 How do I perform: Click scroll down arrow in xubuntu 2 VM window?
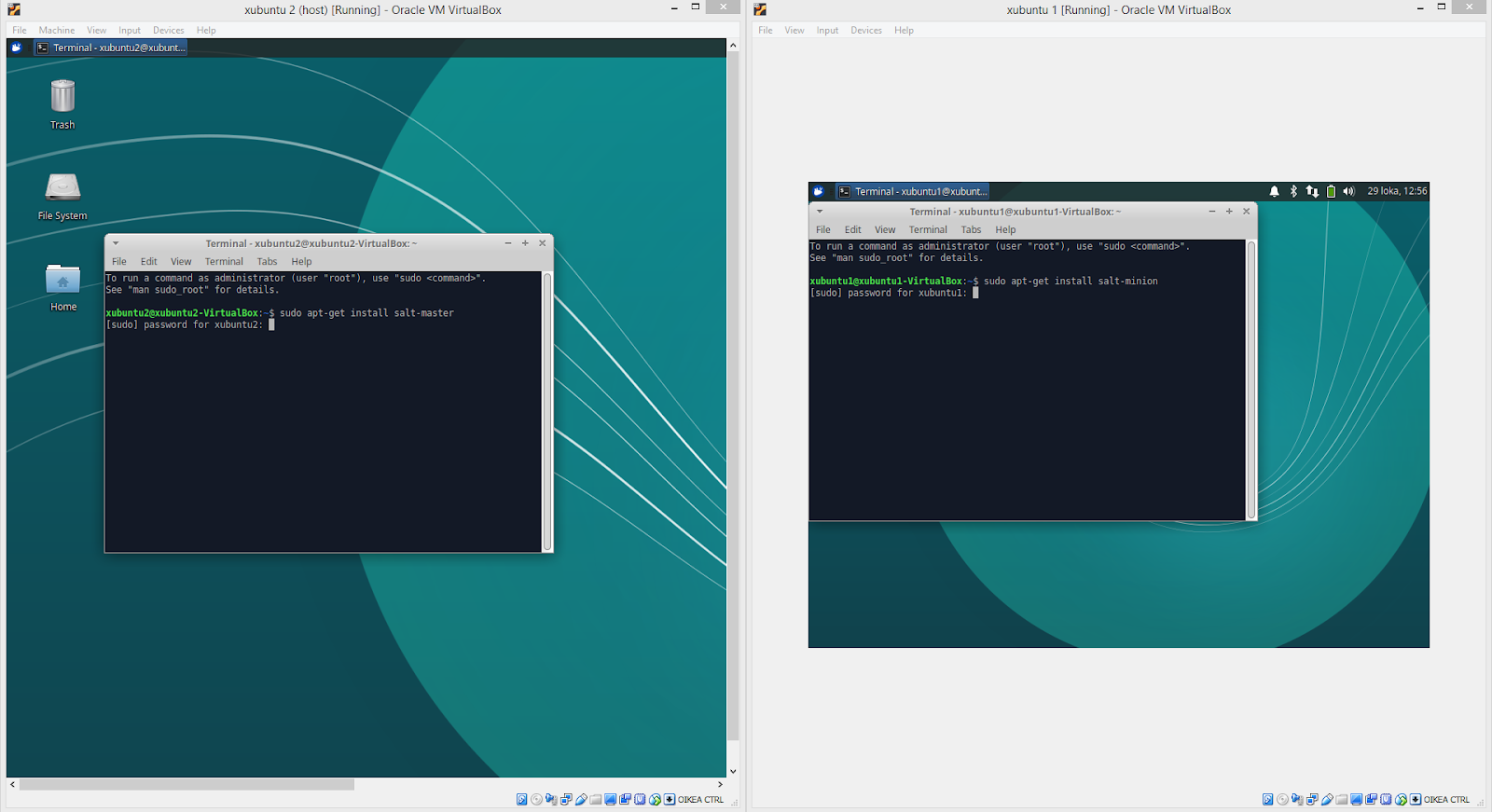coord(733,771)
